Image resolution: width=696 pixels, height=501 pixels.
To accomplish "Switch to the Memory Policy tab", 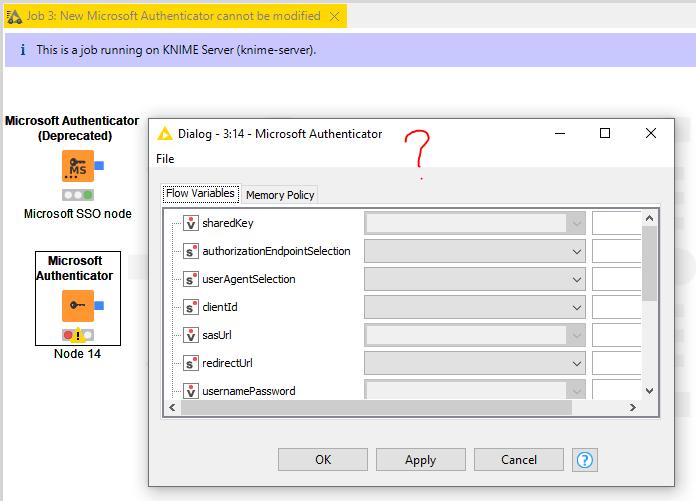I will coord(280,195).
